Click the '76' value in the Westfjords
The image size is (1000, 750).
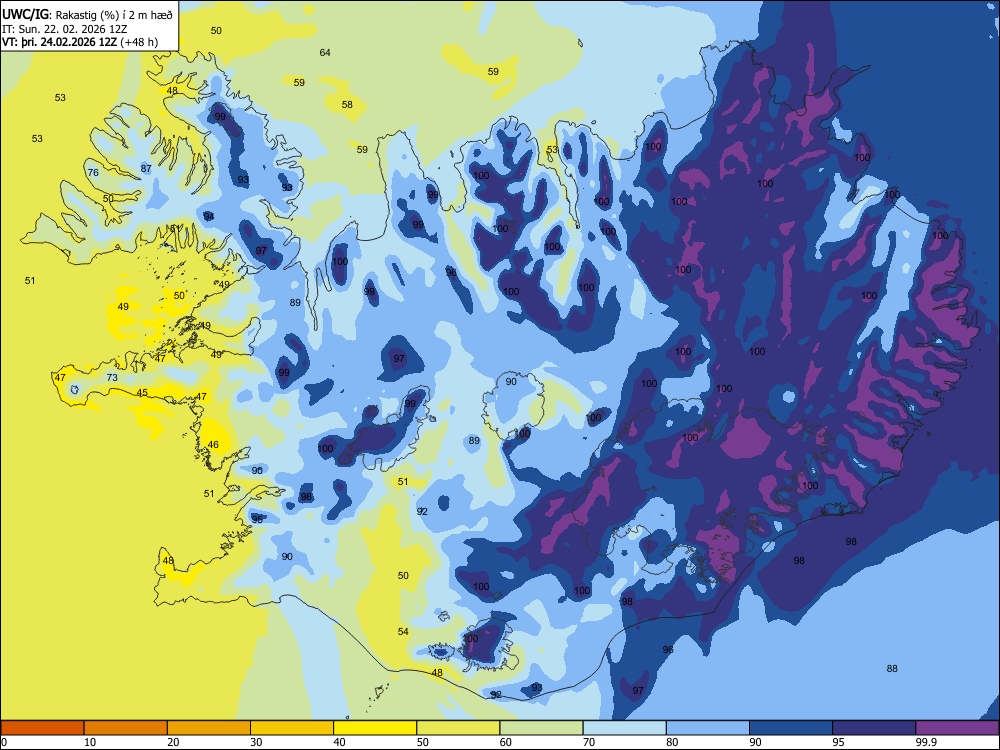(93, 173)
